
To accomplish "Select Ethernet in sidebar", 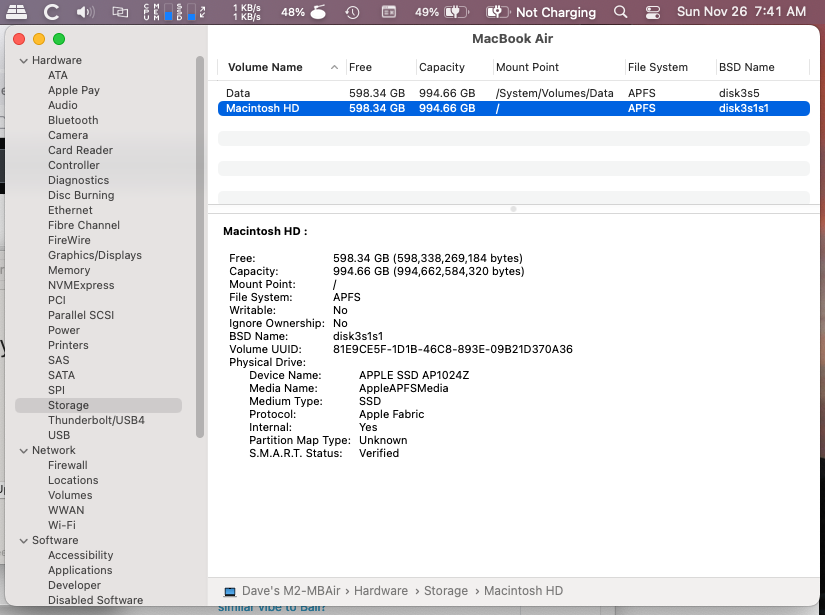I will point(70,210).
